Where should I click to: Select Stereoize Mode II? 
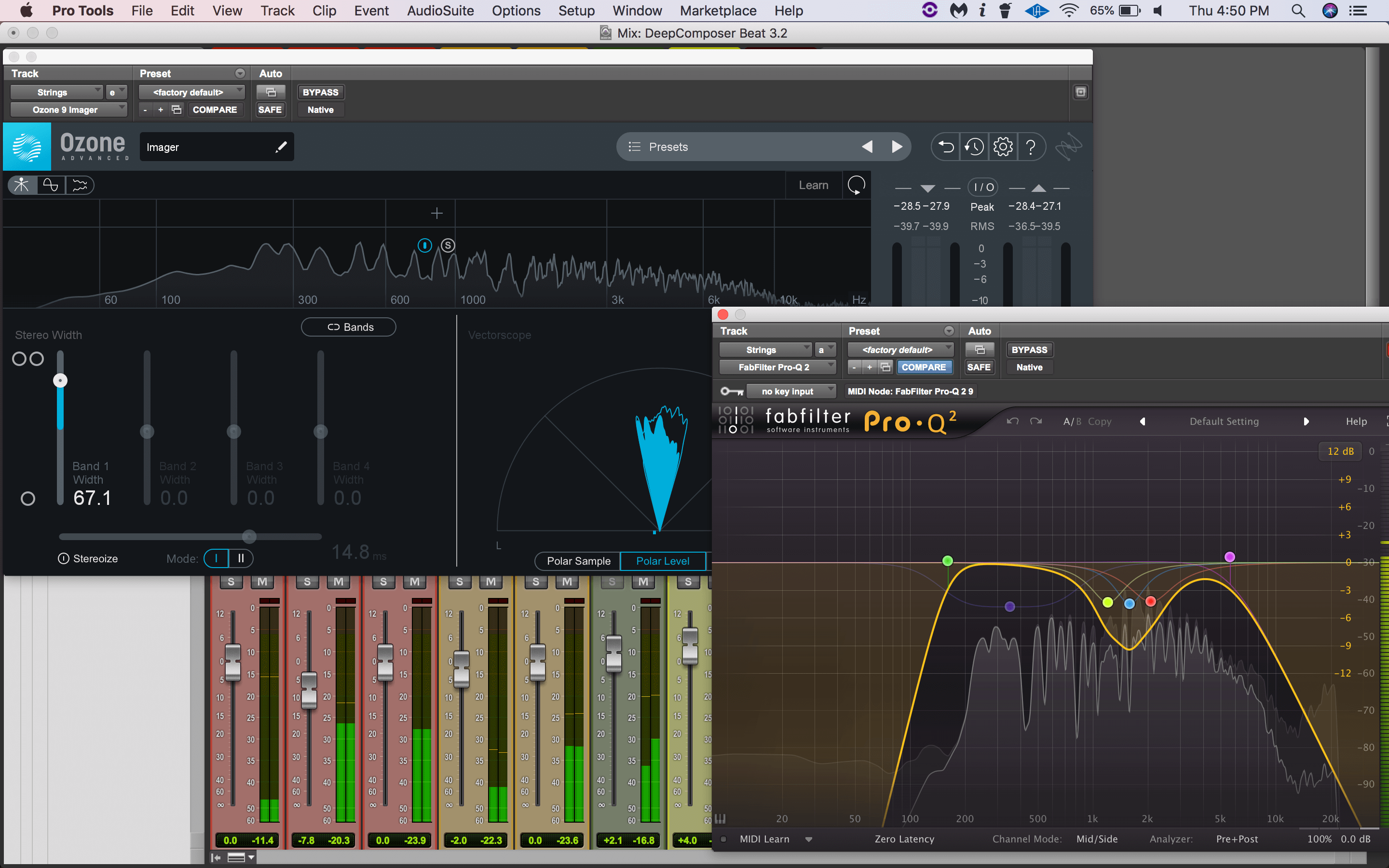pyautogui.click(x=241, y=558)
